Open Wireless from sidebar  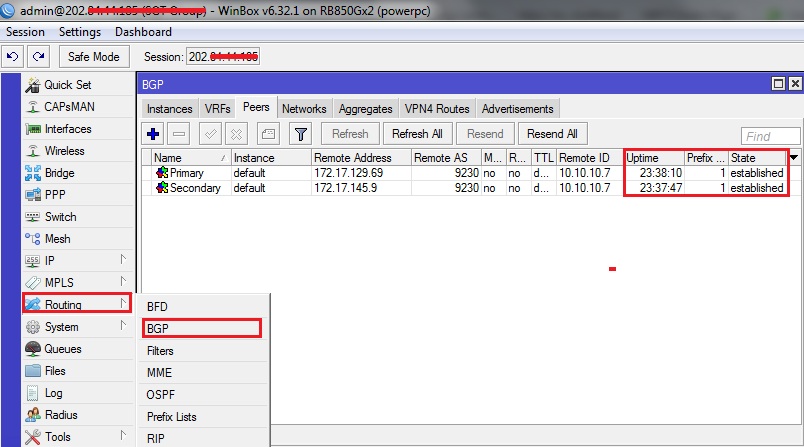[78, 151]
